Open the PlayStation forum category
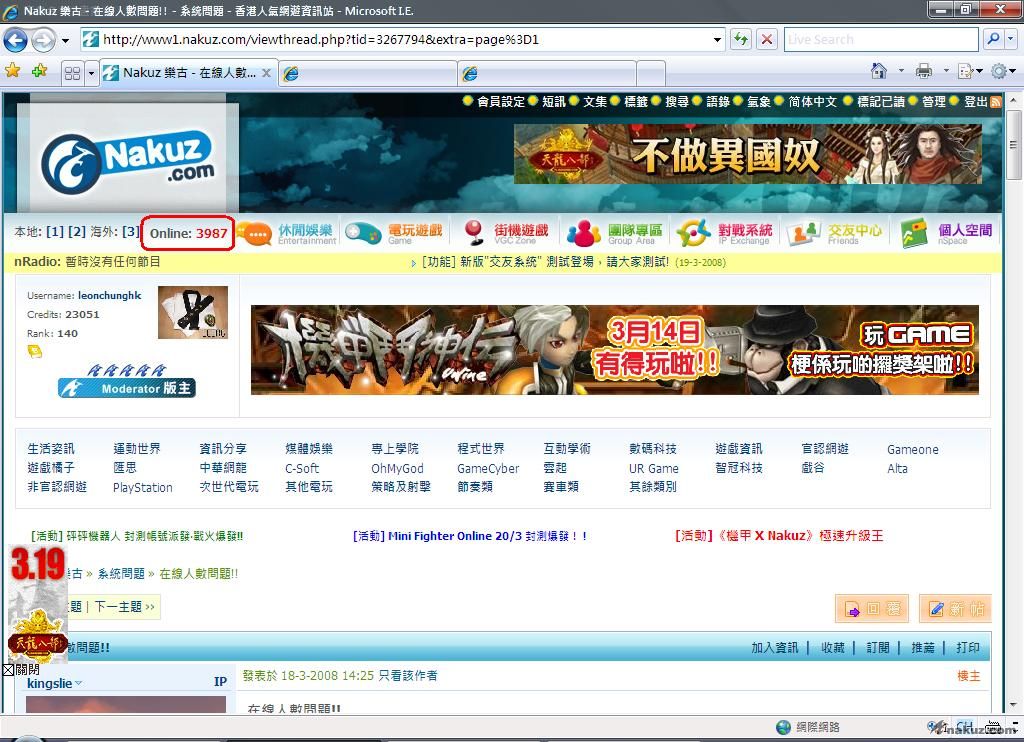The image size is (1024, 742). 143,487
